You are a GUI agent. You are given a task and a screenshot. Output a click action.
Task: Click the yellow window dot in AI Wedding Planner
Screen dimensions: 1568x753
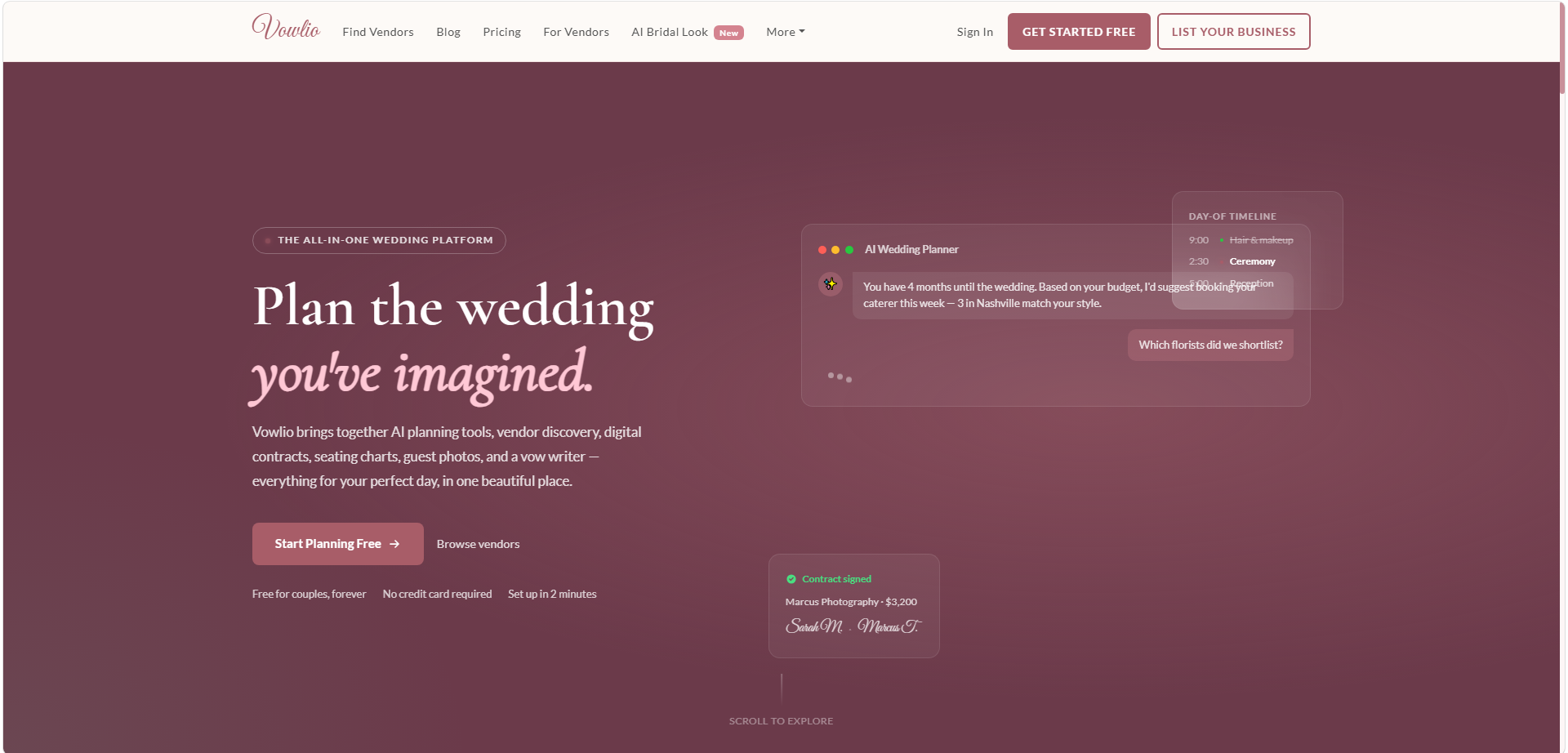835,250
